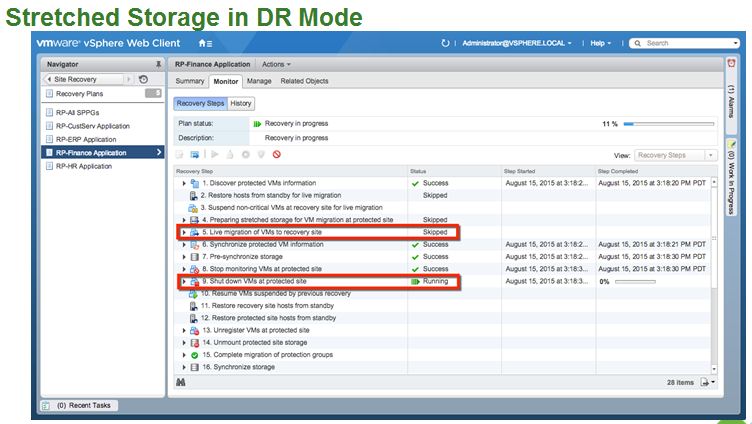Screen dimensions: 752x424
Task: Click the red cancel recovery icon
Action: 276,155
